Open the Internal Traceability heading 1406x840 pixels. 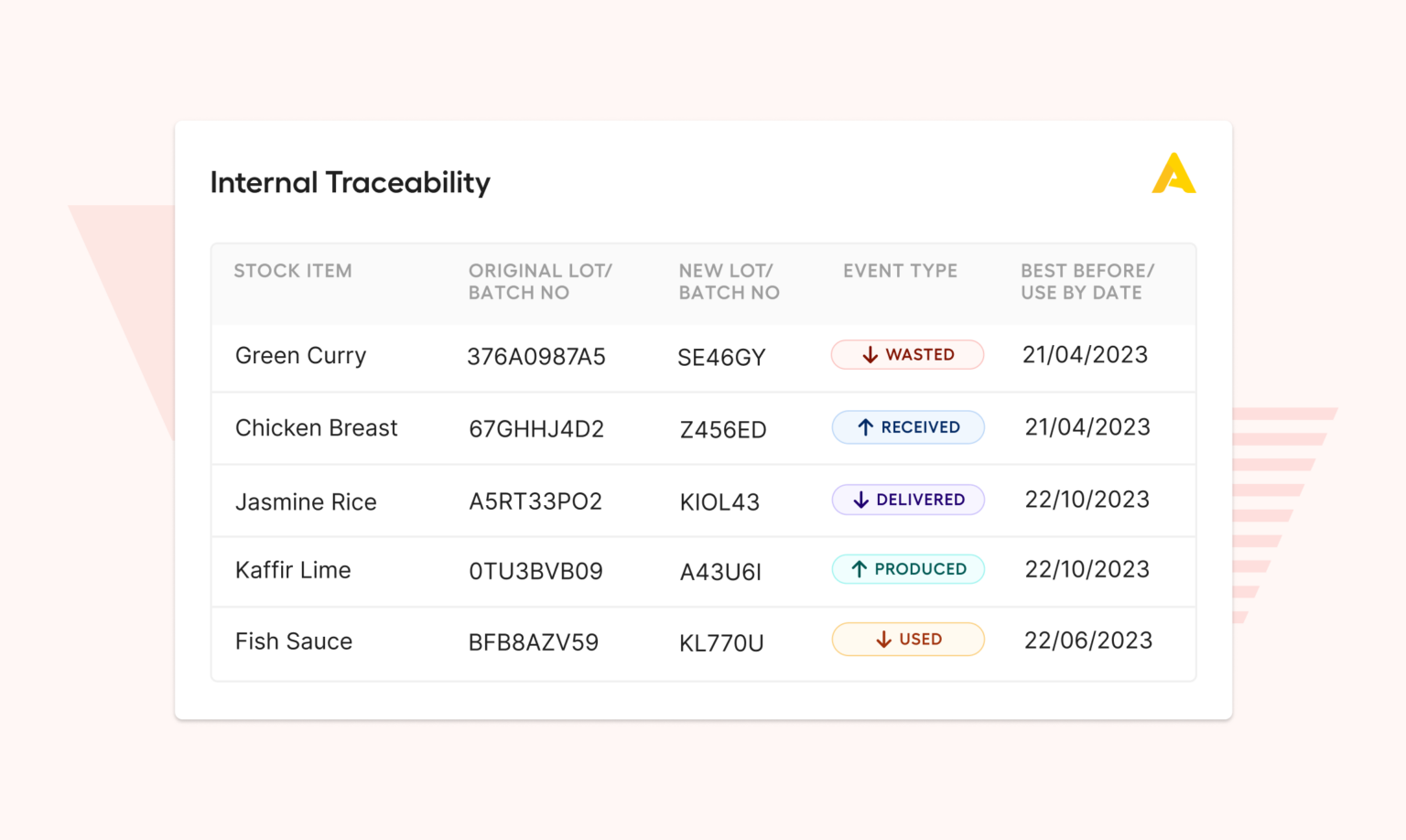click(x=351, y=183)
